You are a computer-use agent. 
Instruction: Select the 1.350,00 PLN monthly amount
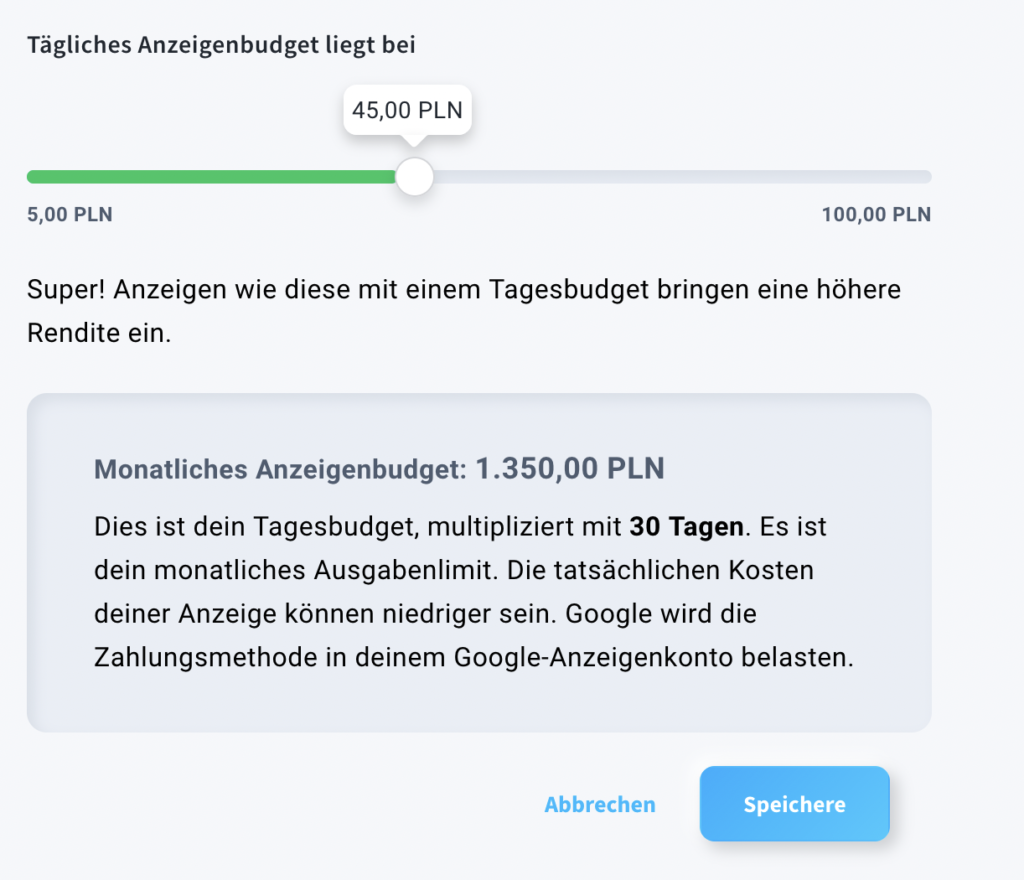(x=569, y=469)
